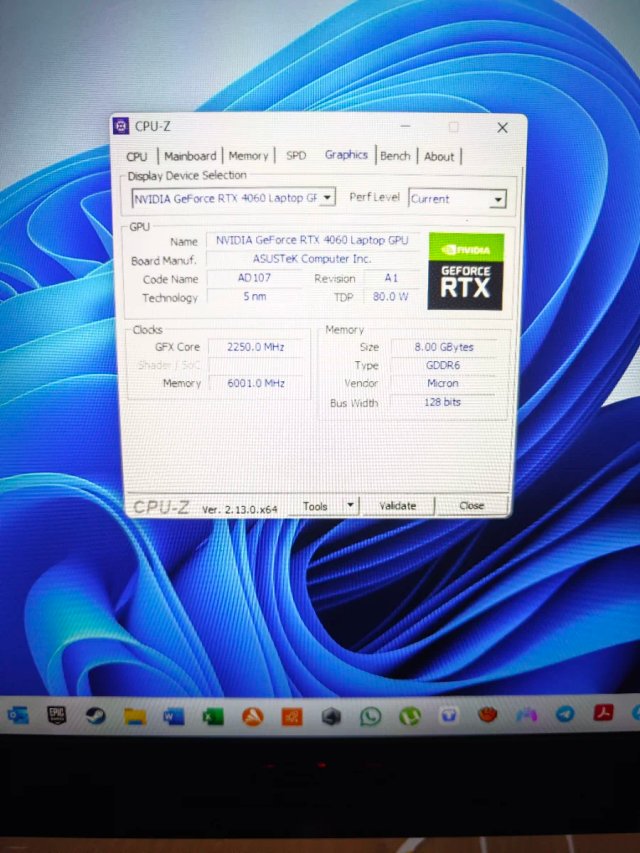This screenshot has height=853, width=640.
Task: Open Steam from the taskbar
Action: click(96, 716)
